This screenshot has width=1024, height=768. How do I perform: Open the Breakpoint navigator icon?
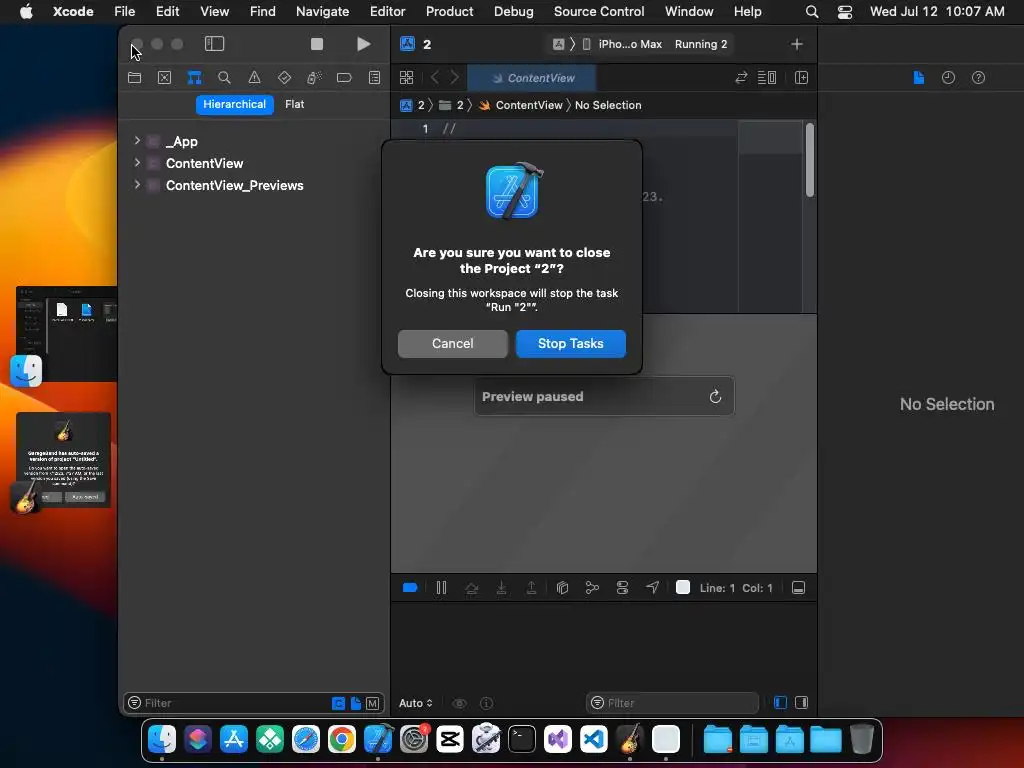tap(344, 78)
